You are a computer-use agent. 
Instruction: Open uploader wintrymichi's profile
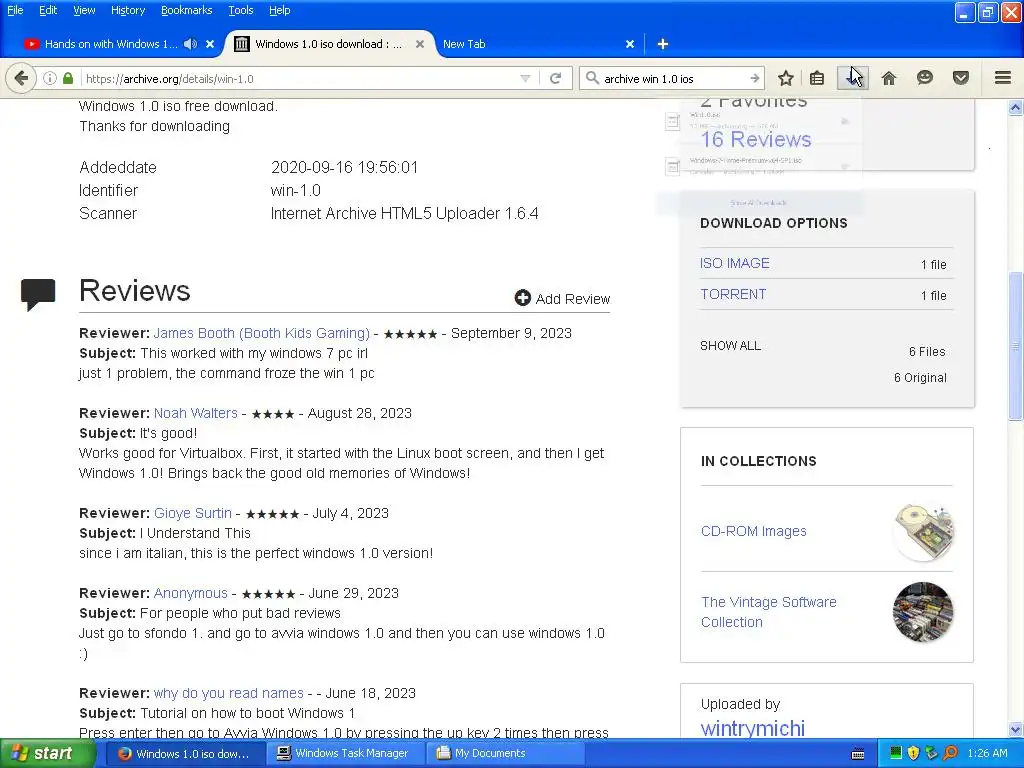pos(753,728)
